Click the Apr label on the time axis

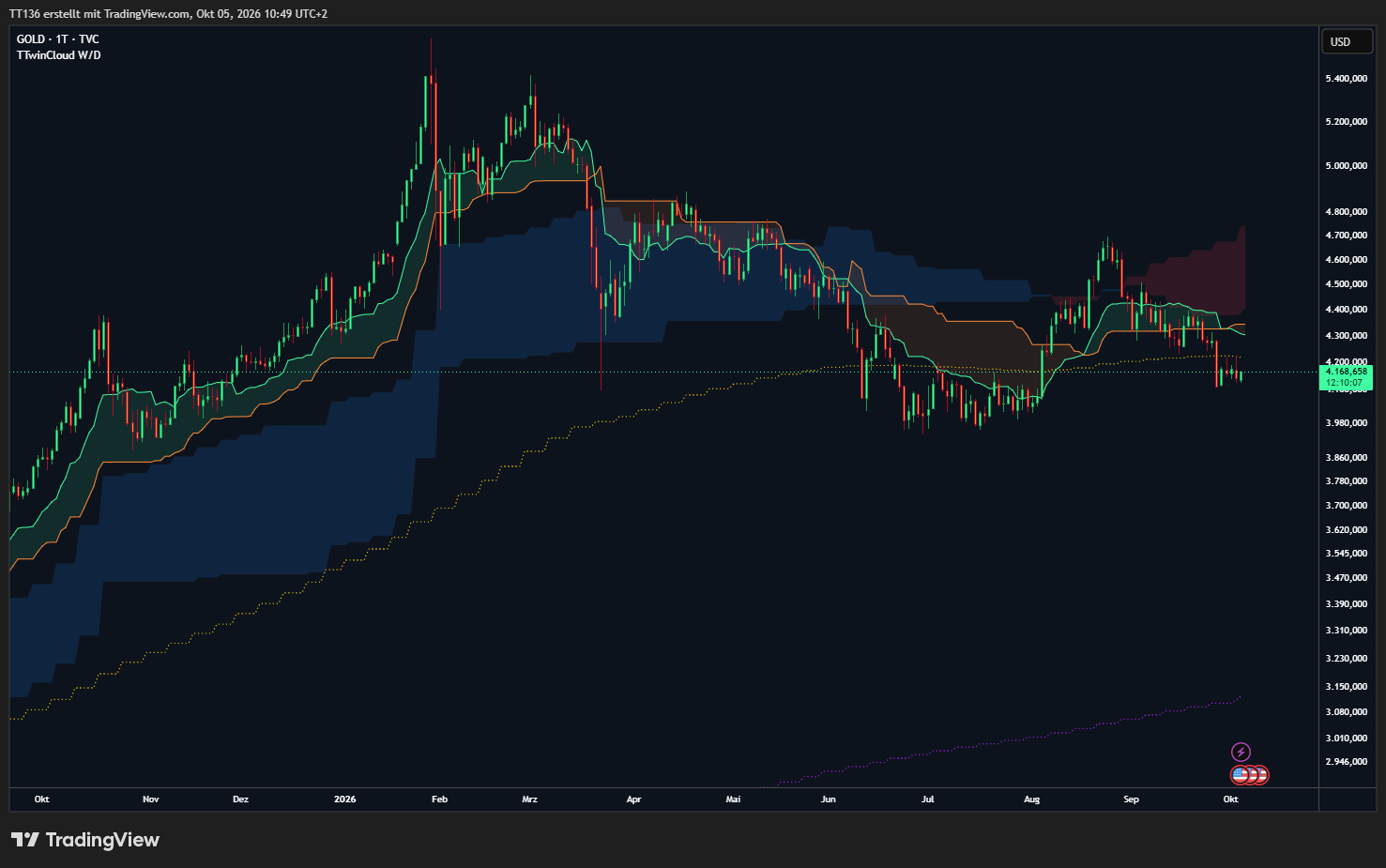pos(633,799)
